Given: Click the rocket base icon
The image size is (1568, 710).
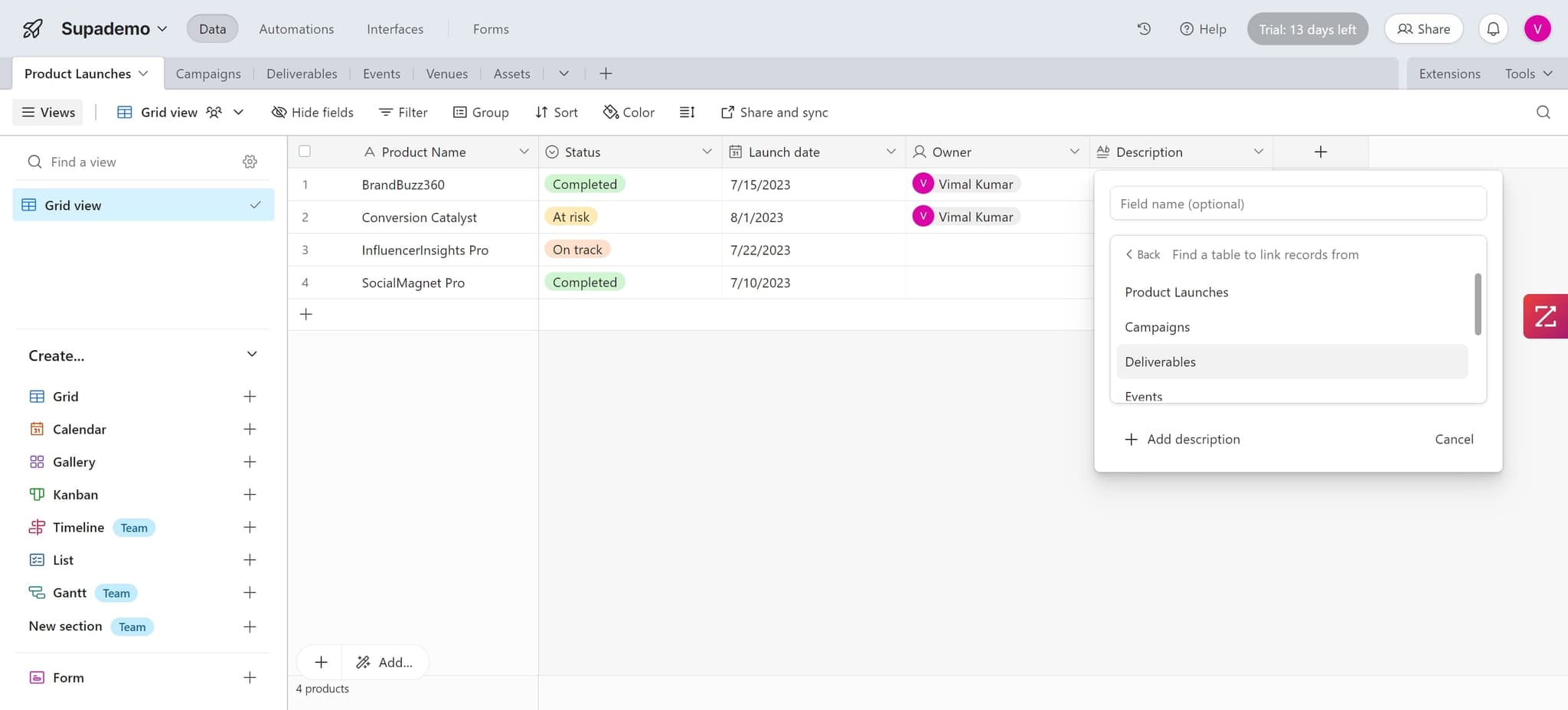Looking at the screenshot, I should (x=32, y=29).
